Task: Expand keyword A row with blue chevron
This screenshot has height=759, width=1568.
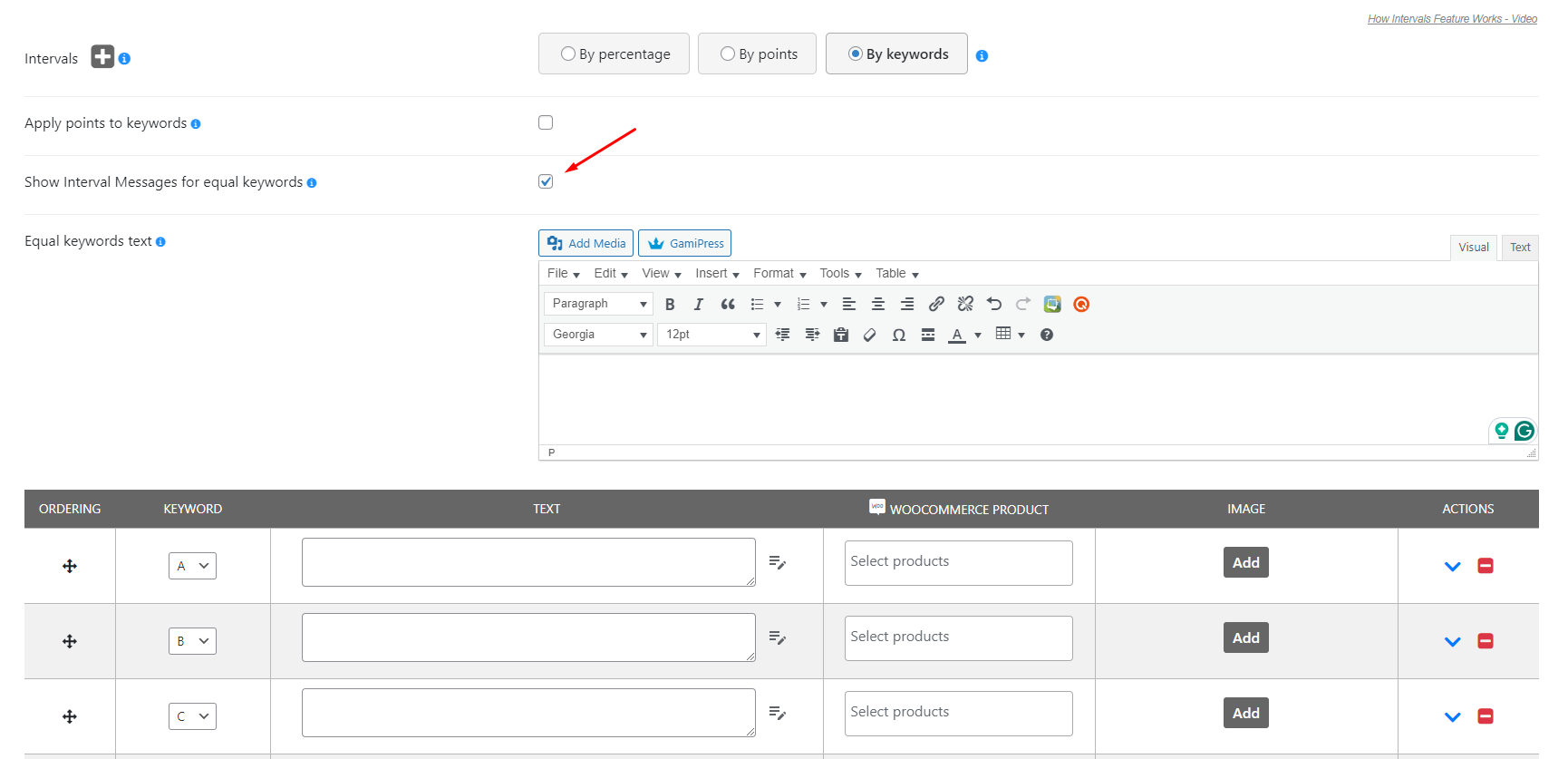Action: (x=1453, y=567)
